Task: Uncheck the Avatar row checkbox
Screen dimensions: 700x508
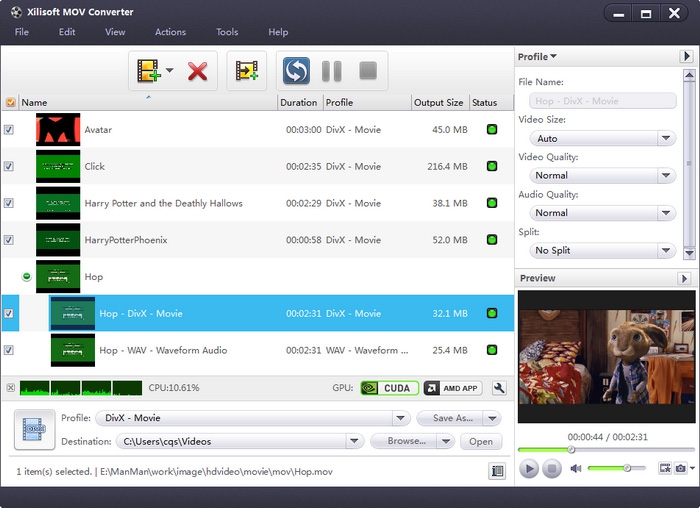Action: pyautogui.click(x=8, y=129)
